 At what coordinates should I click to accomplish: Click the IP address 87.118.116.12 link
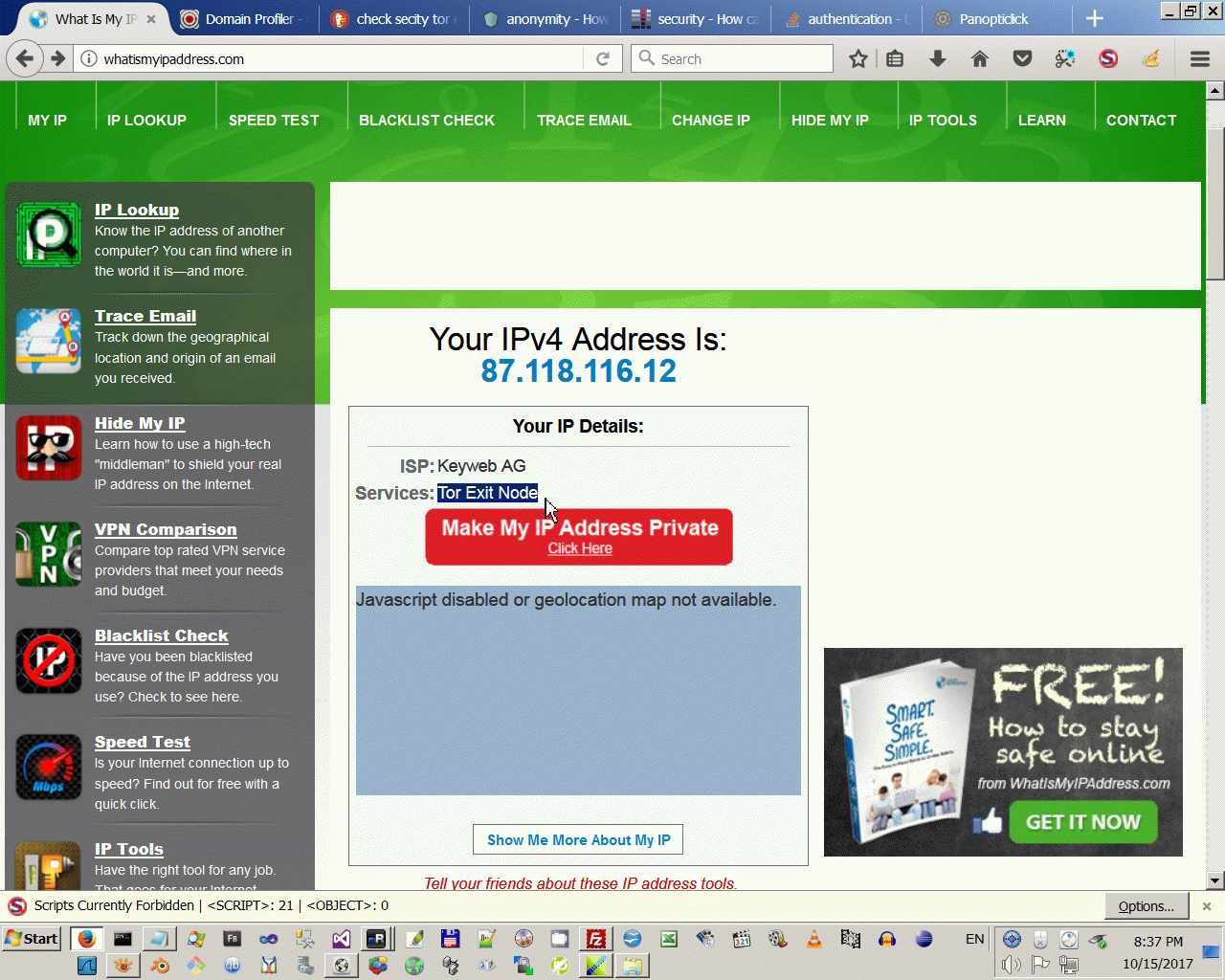(578, 371)
